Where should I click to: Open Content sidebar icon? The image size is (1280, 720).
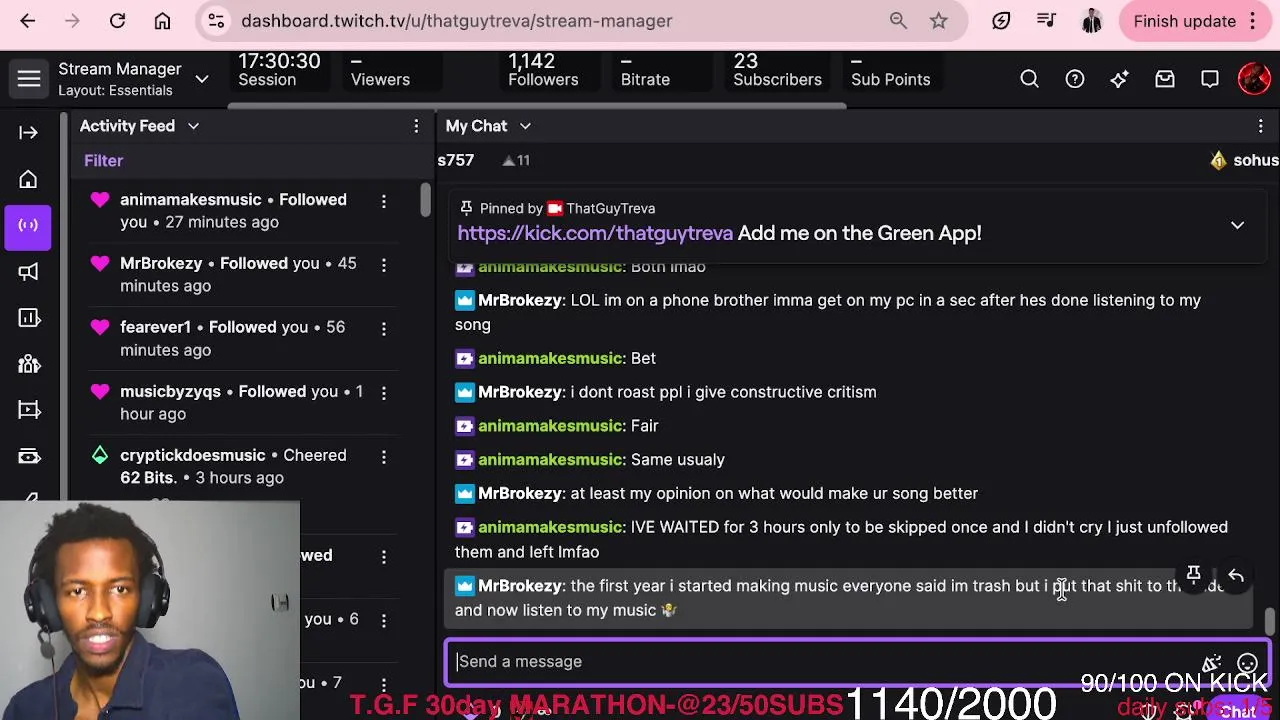(x=28, y=410)
